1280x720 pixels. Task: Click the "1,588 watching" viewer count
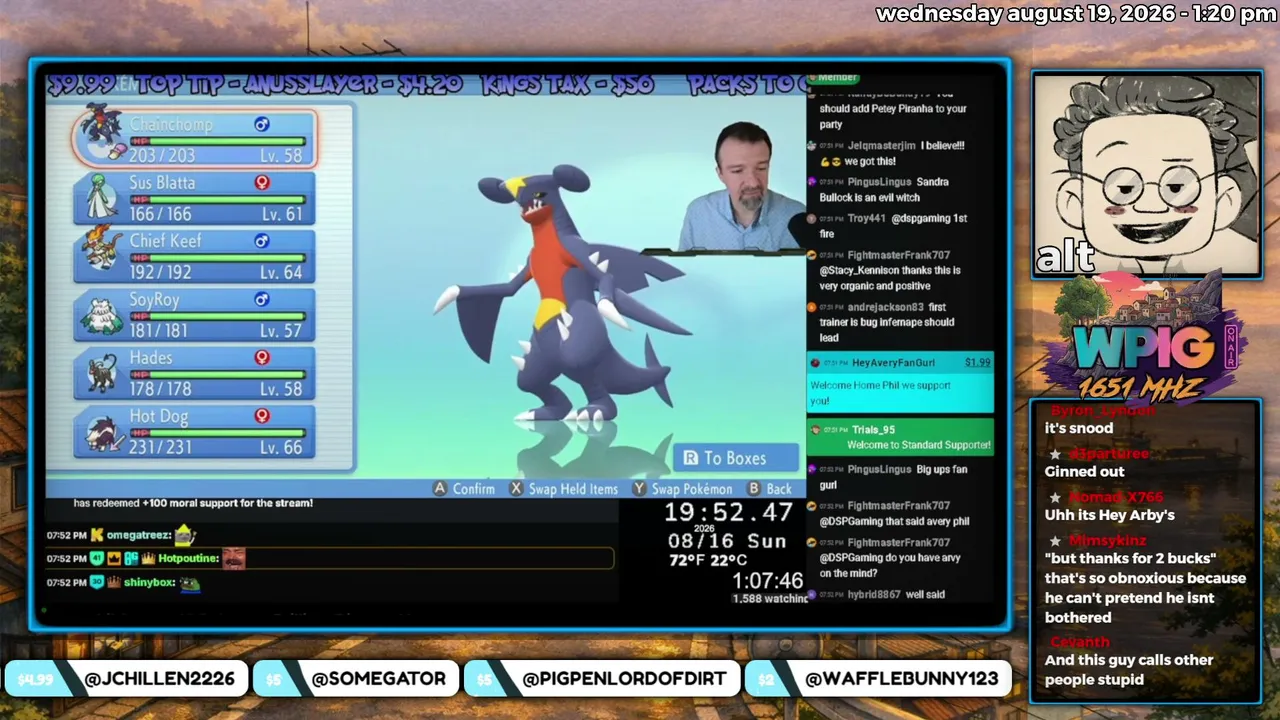[x=770, y=599]
